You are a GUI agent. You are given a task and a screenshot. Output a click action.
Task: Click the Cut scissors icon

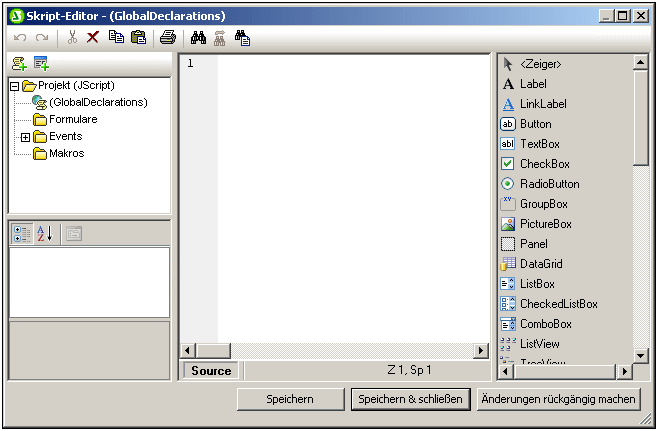tap(72, 37)
